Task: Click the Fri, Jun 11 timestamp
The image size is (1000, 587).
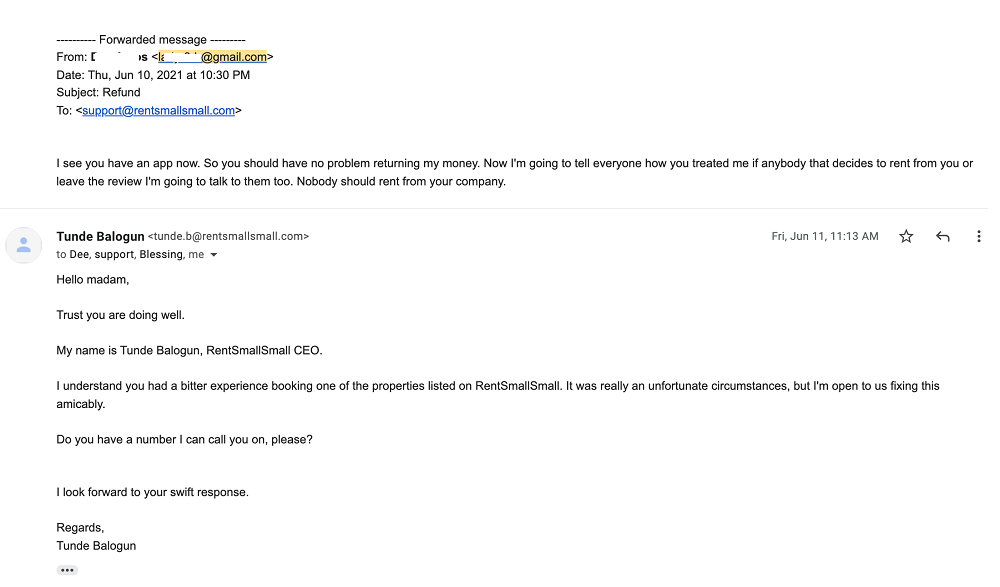Action: (x=824, y=237)
